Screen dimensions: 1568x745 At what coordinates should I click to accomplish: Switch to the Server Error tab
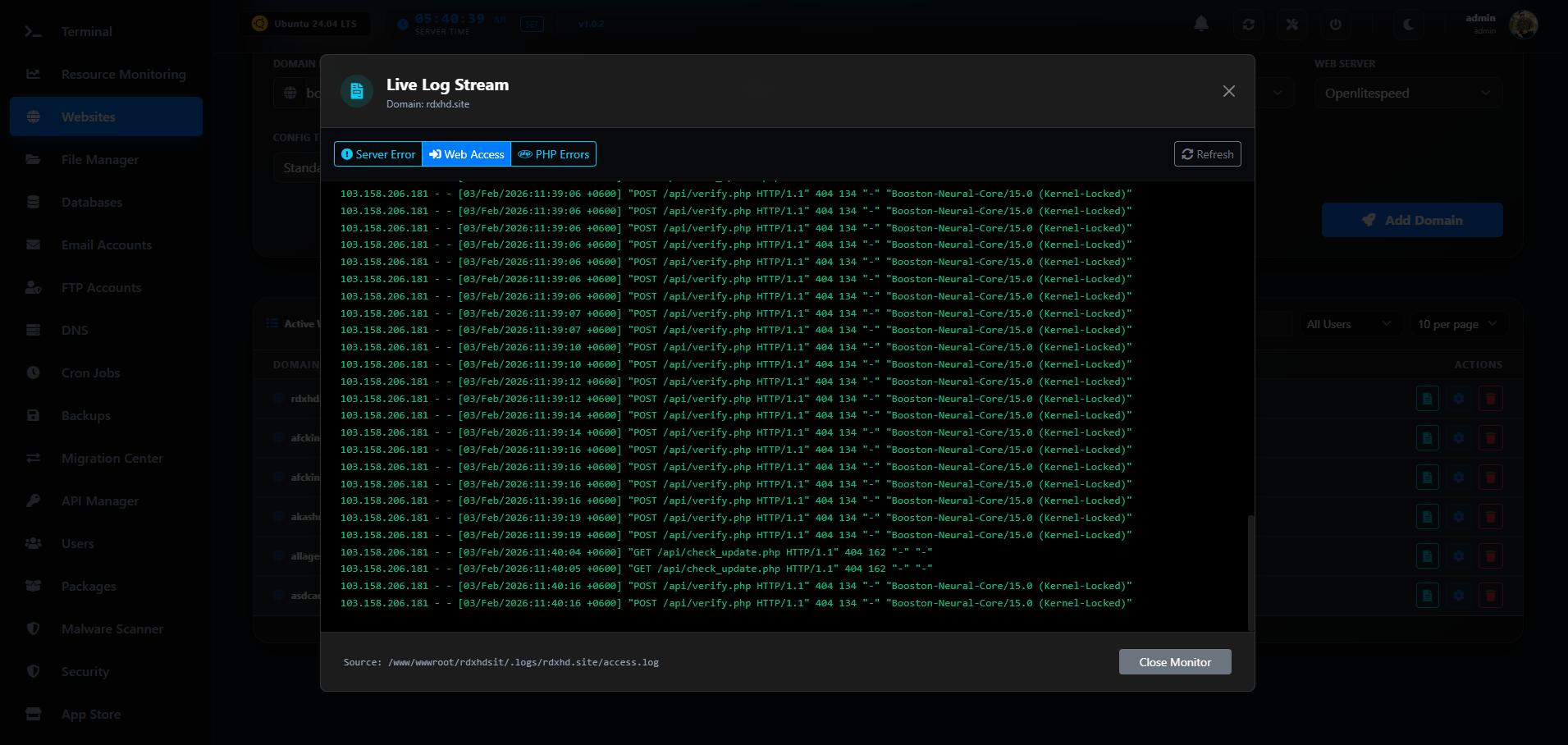tap(377, 153)
